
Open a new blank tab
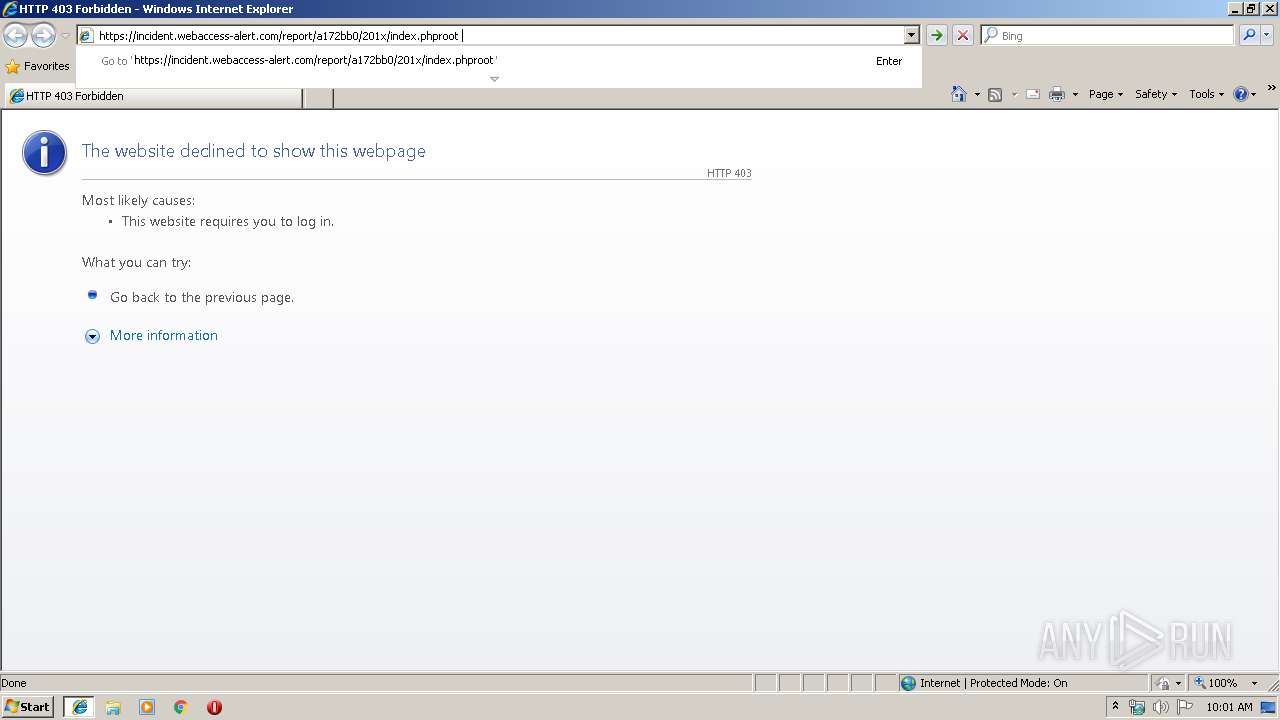[318, 97]
